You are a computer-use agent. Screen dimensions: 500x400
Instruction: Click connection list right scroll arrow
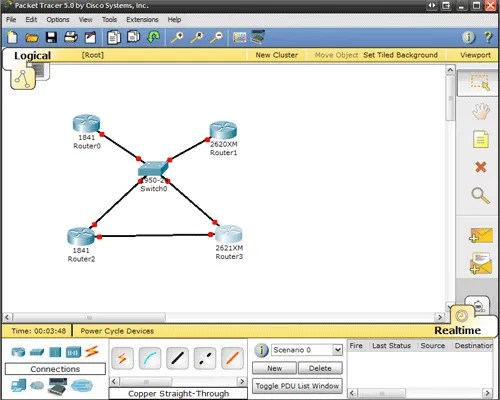(x=242, y=381)
